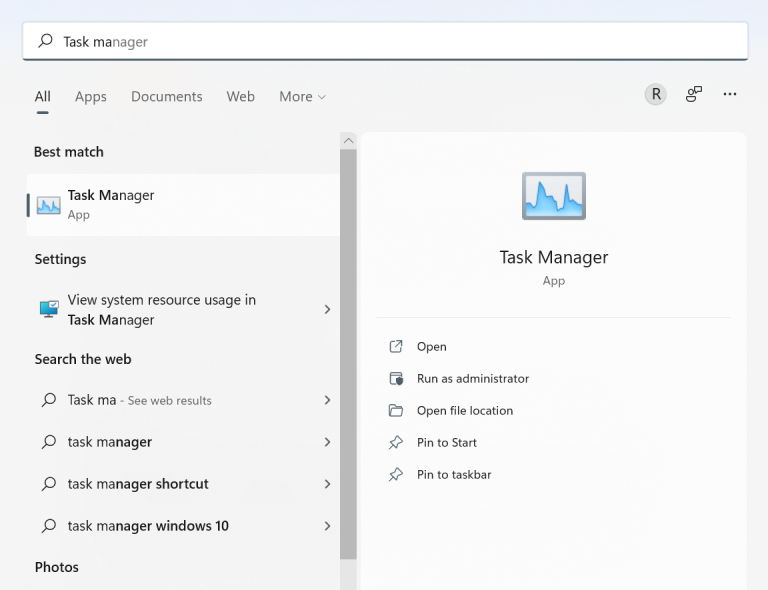768x590 pixels.
Task: Click search icon beside 'task manager' suggestion
Action: 49,442
